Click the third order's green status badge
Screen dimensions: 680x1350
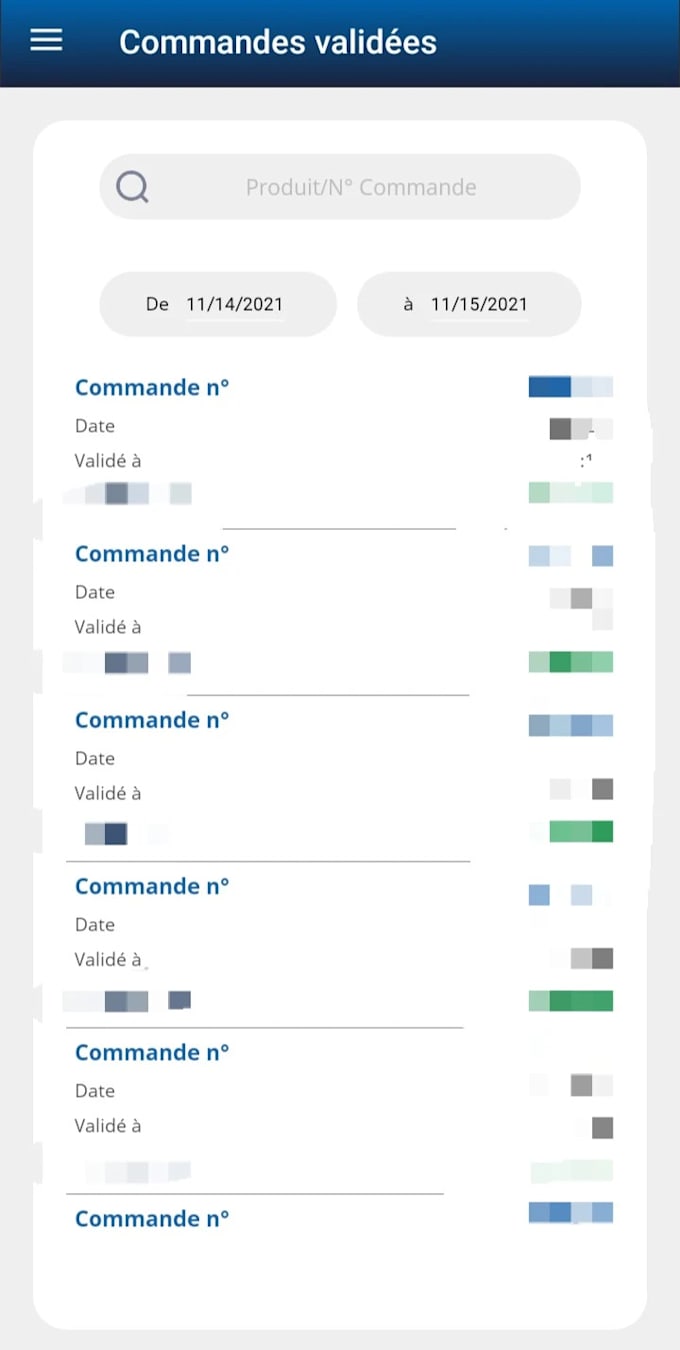(x=580, y=831)
